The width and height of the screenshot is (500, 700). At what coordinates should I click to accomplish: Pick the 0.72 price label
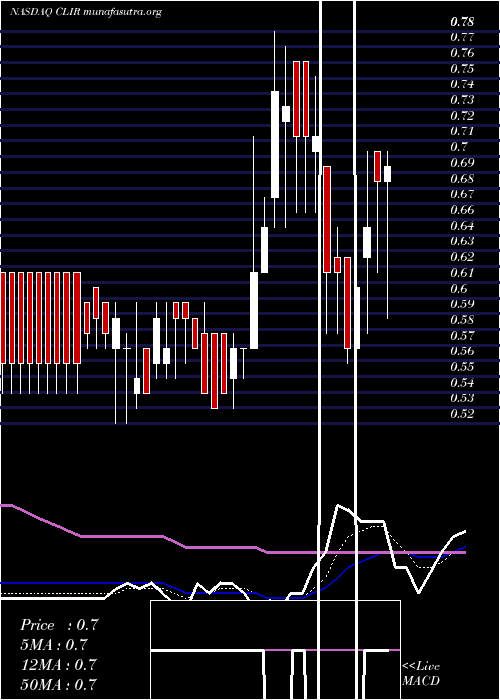pyautogui.click(x=462, y=115)
